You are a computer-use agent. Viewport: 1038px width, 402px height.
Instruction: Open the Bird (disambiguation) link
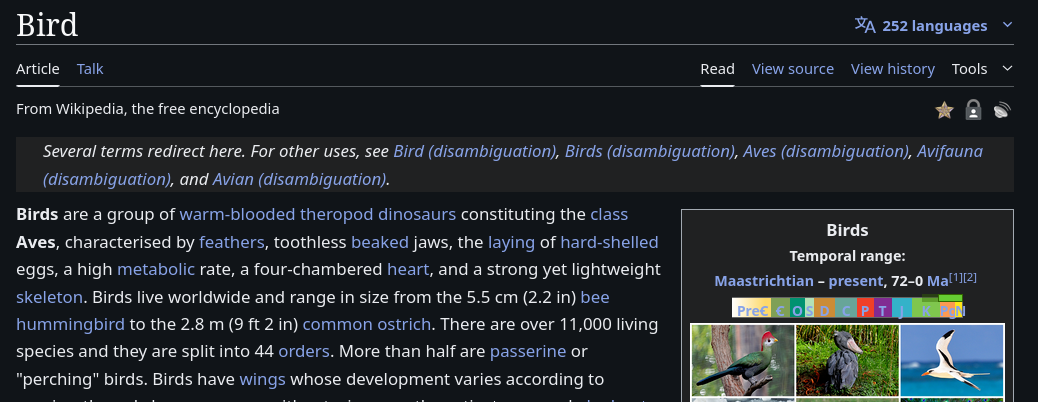[x=474, y=151]
